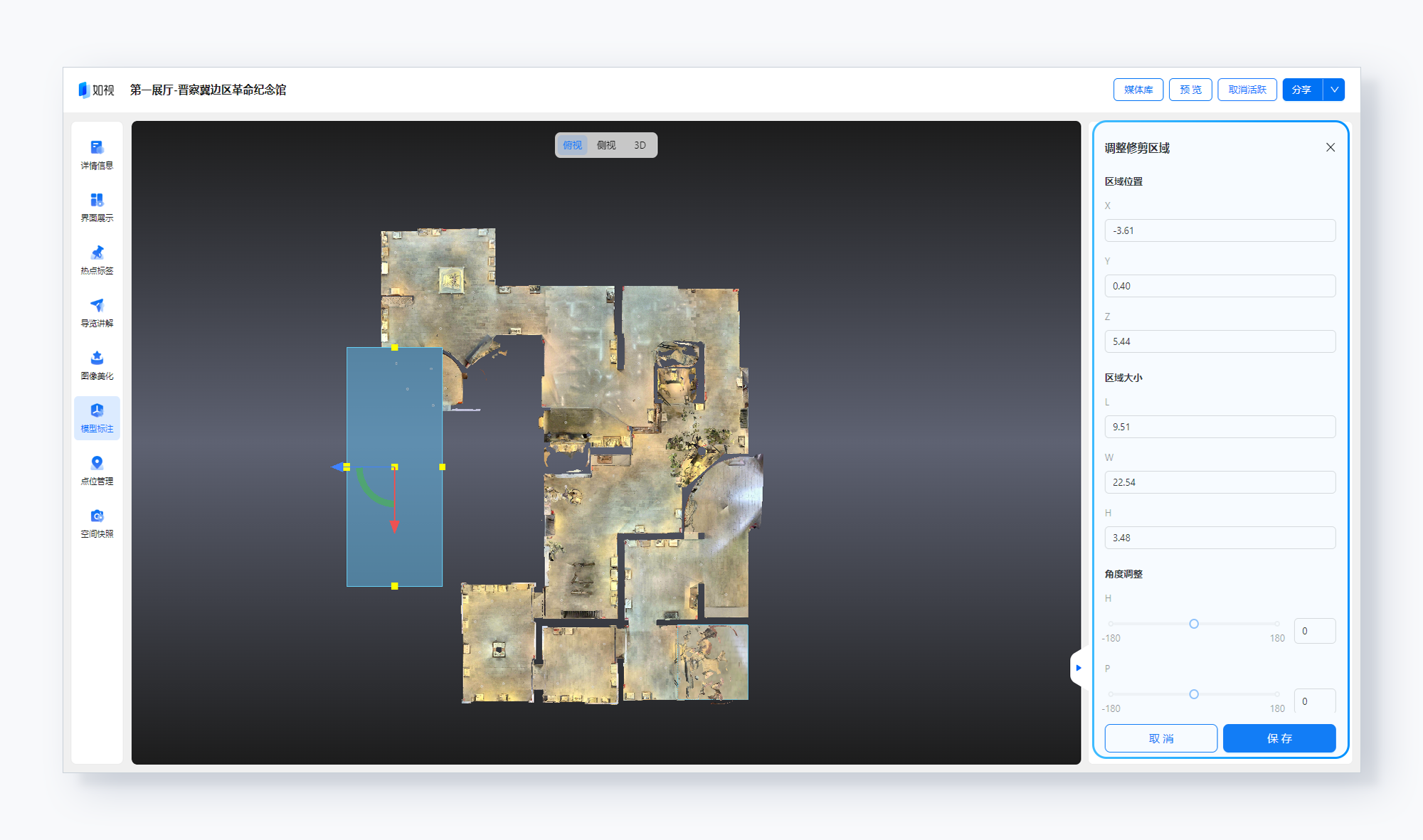
Task: Click the blue arrow of the move gizmo
Action: [x=337, y=467]
